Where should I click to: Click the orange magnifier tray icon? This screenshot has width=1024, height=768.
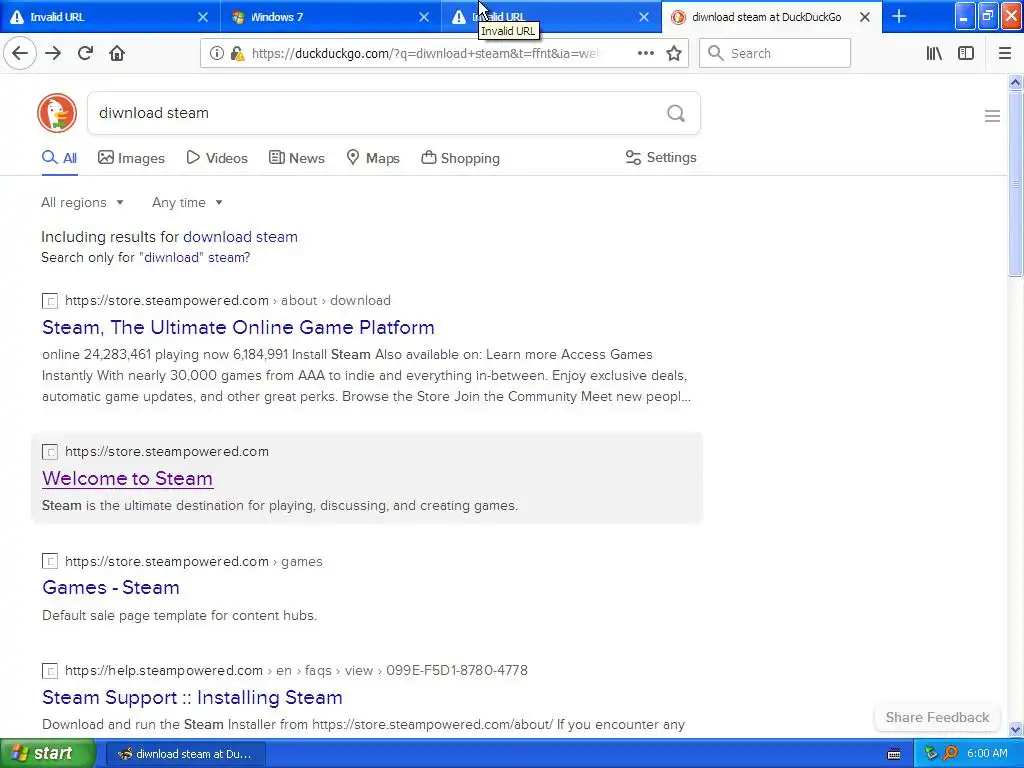[x=951, y=754]
